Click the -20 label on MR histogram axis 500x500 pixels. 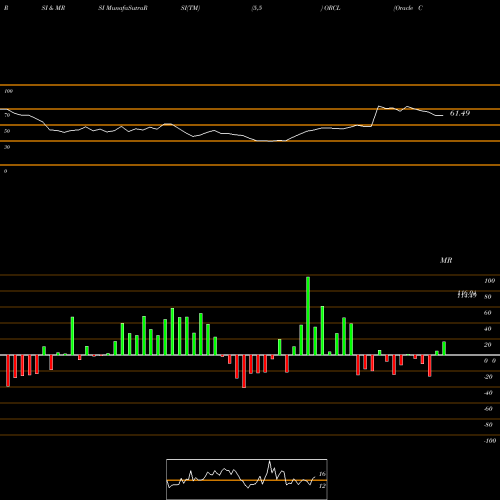(488, 377)
